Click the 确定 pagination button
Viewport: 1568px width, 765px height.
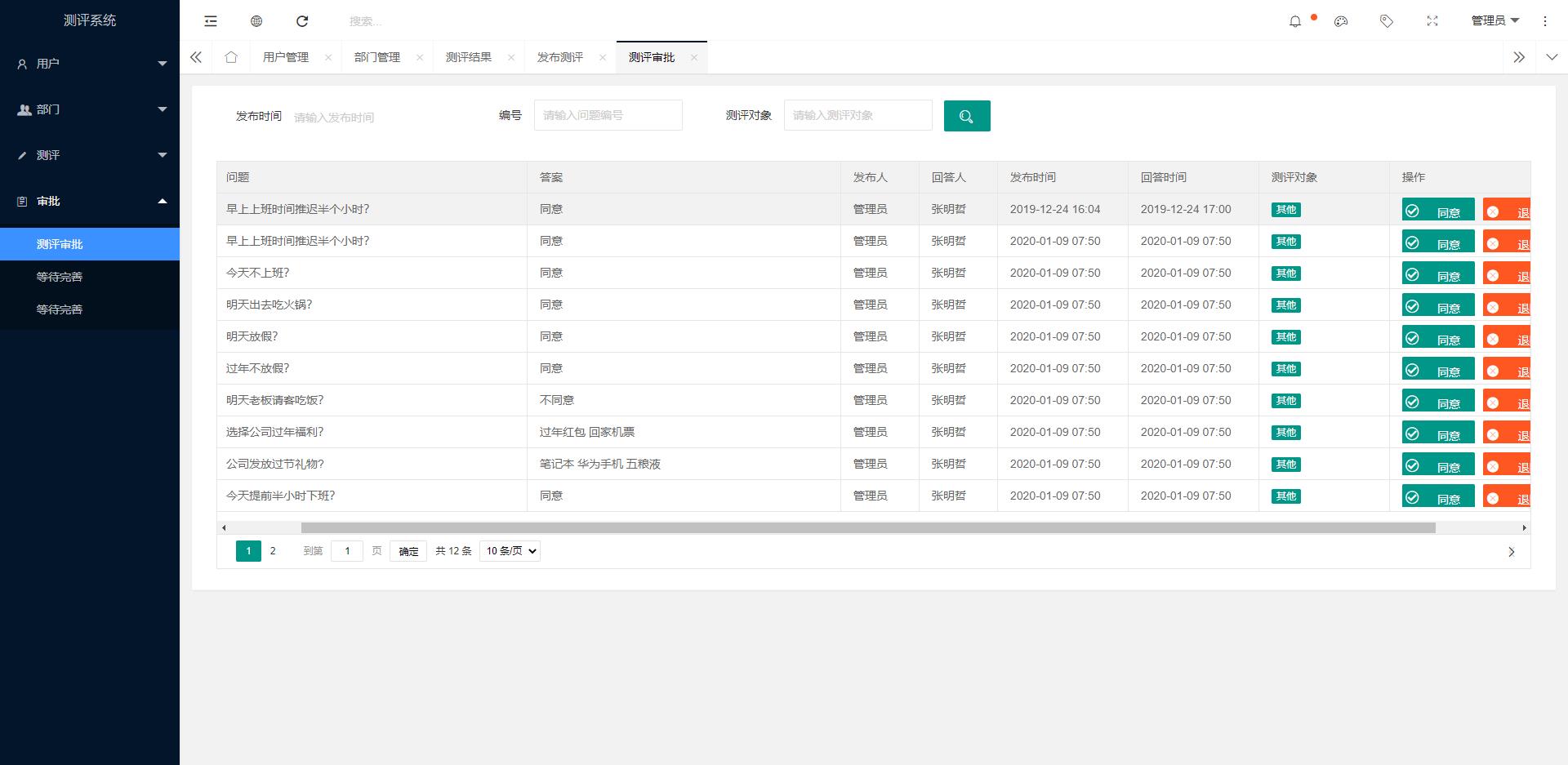coord(408,551)
